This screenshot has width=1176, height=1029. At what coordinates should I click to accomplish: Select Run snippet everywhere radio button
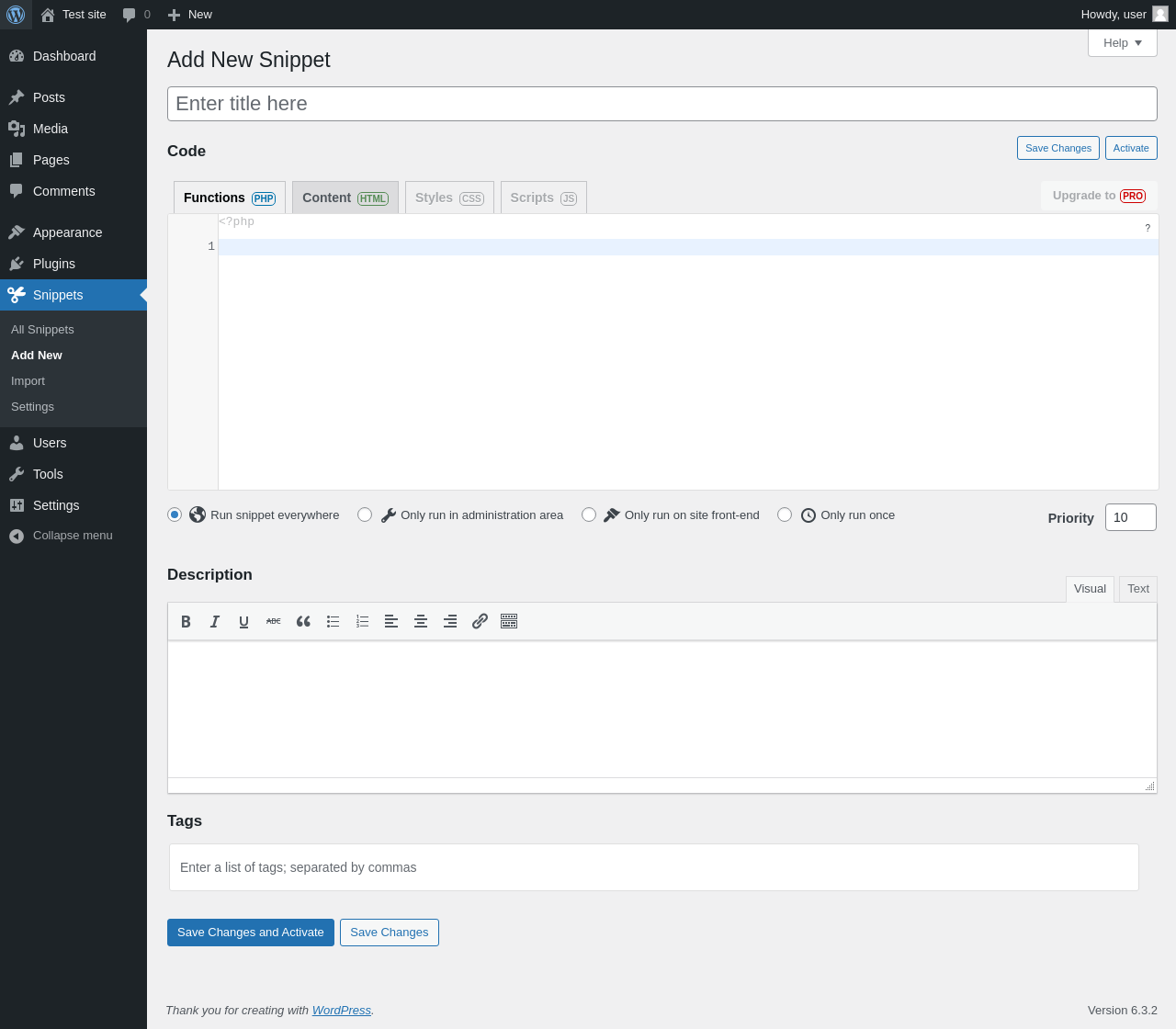pos(175,514)
